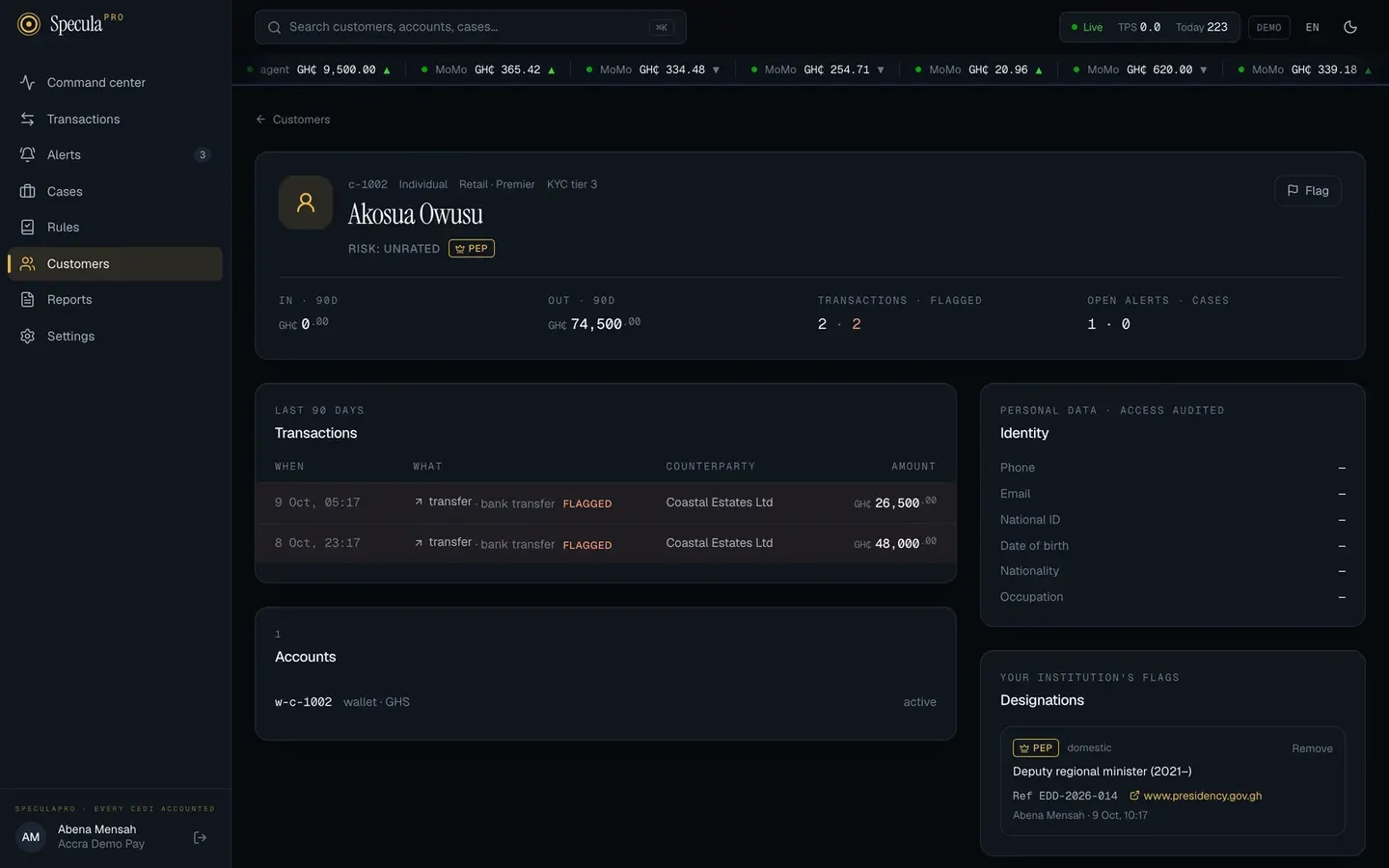Open the 9 Oct, 05:17 transaction row
Image resolution: width=1389 pixels, height=868 pixels.
coord(606,503)
